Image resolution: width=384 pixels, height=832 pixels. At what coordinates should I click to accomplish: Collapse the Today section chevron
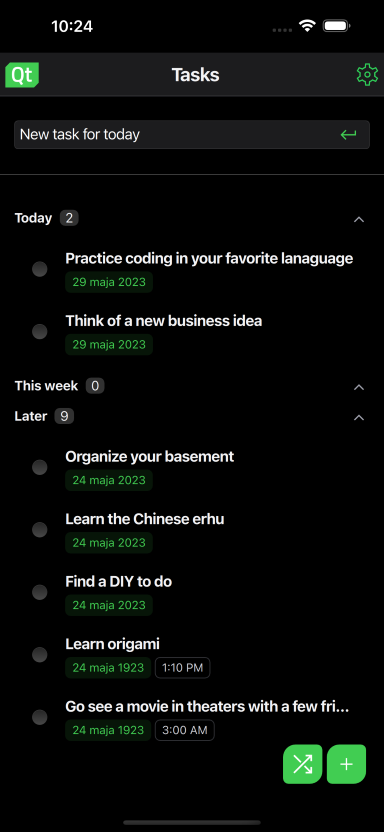(x=359, y=219)
